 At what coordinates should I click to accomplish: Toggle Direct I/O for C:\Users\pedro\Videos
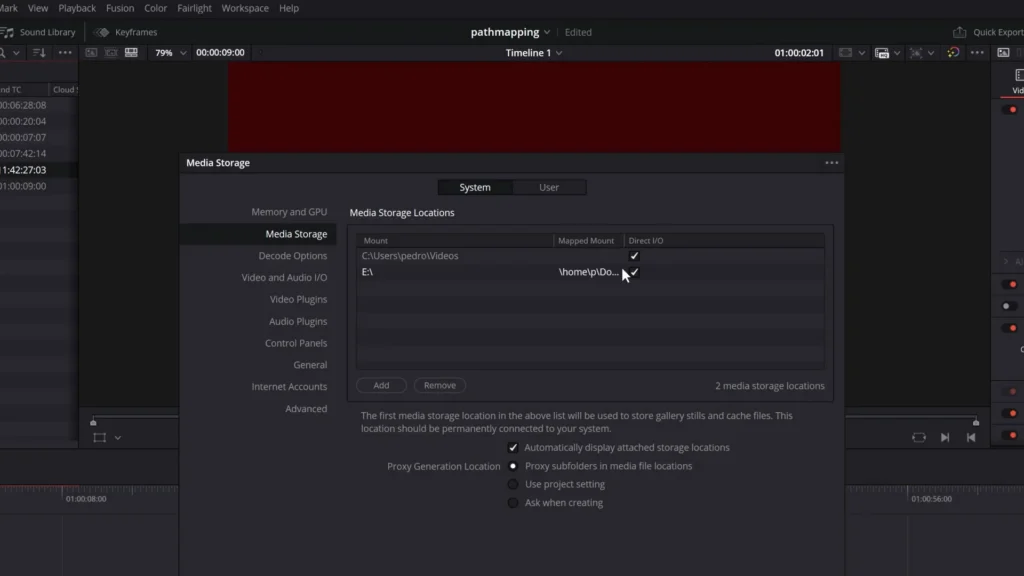(634, 256)
